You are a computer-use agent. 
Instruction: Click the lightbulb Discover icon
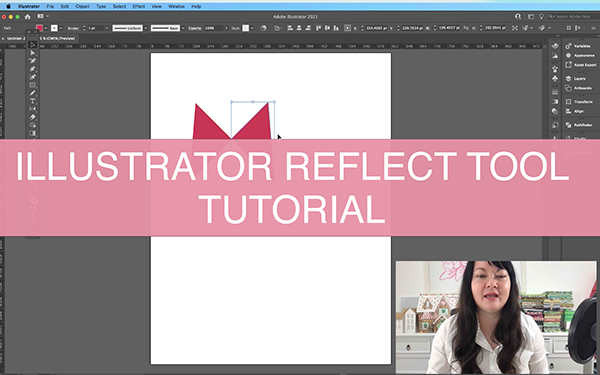(x=541, y=16)
